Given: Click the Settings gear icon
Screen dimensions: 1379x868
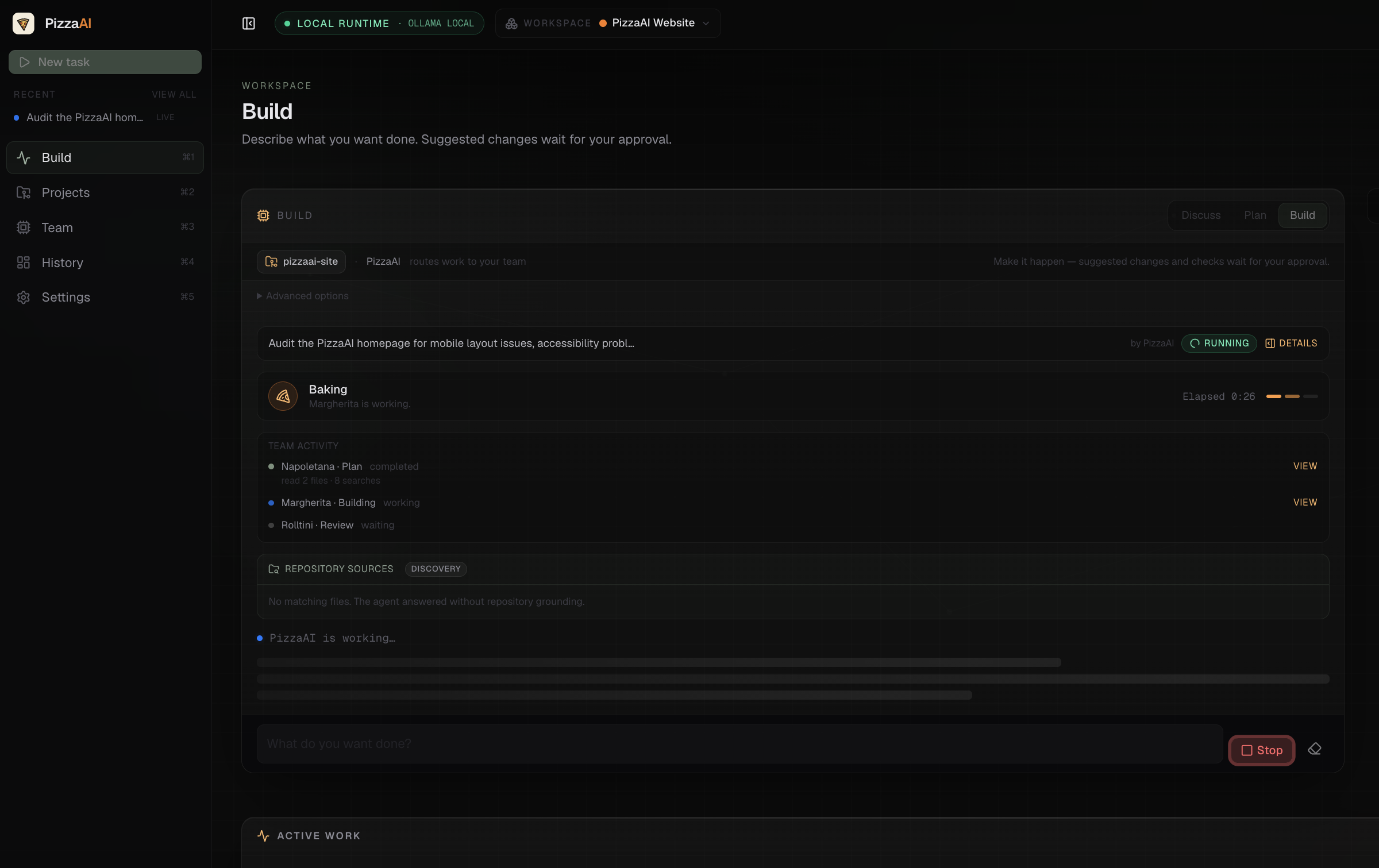Looking at the screenshot, I should 24,298.
